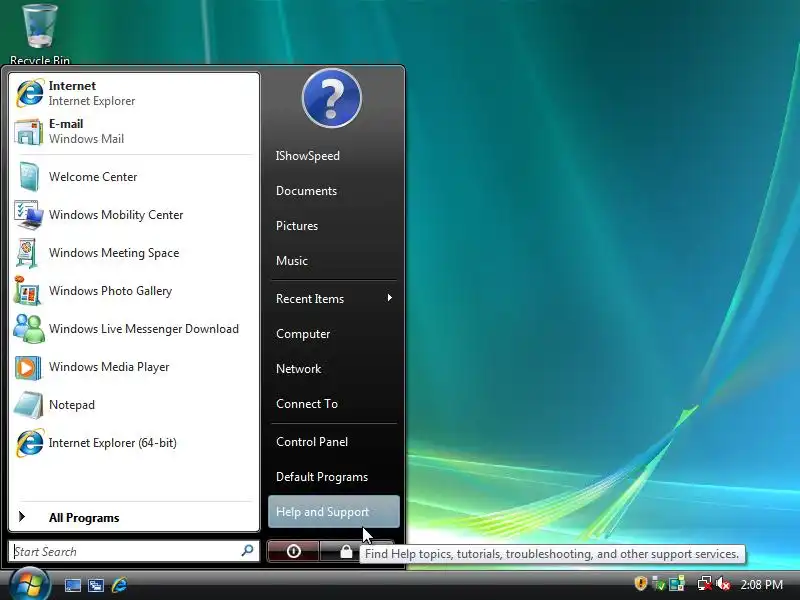800x600 pixels.
Task: Open Computer from Start menu
Action: click(x=333, y=334)
